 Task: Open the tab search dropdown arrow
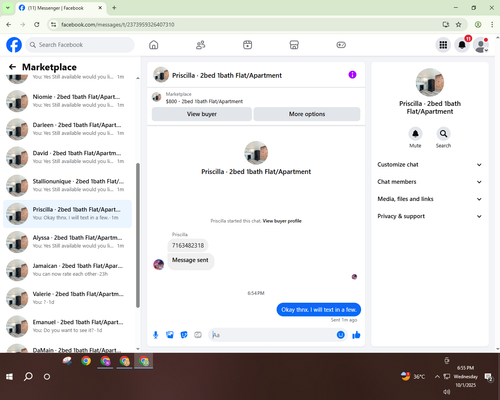[8, 8]
